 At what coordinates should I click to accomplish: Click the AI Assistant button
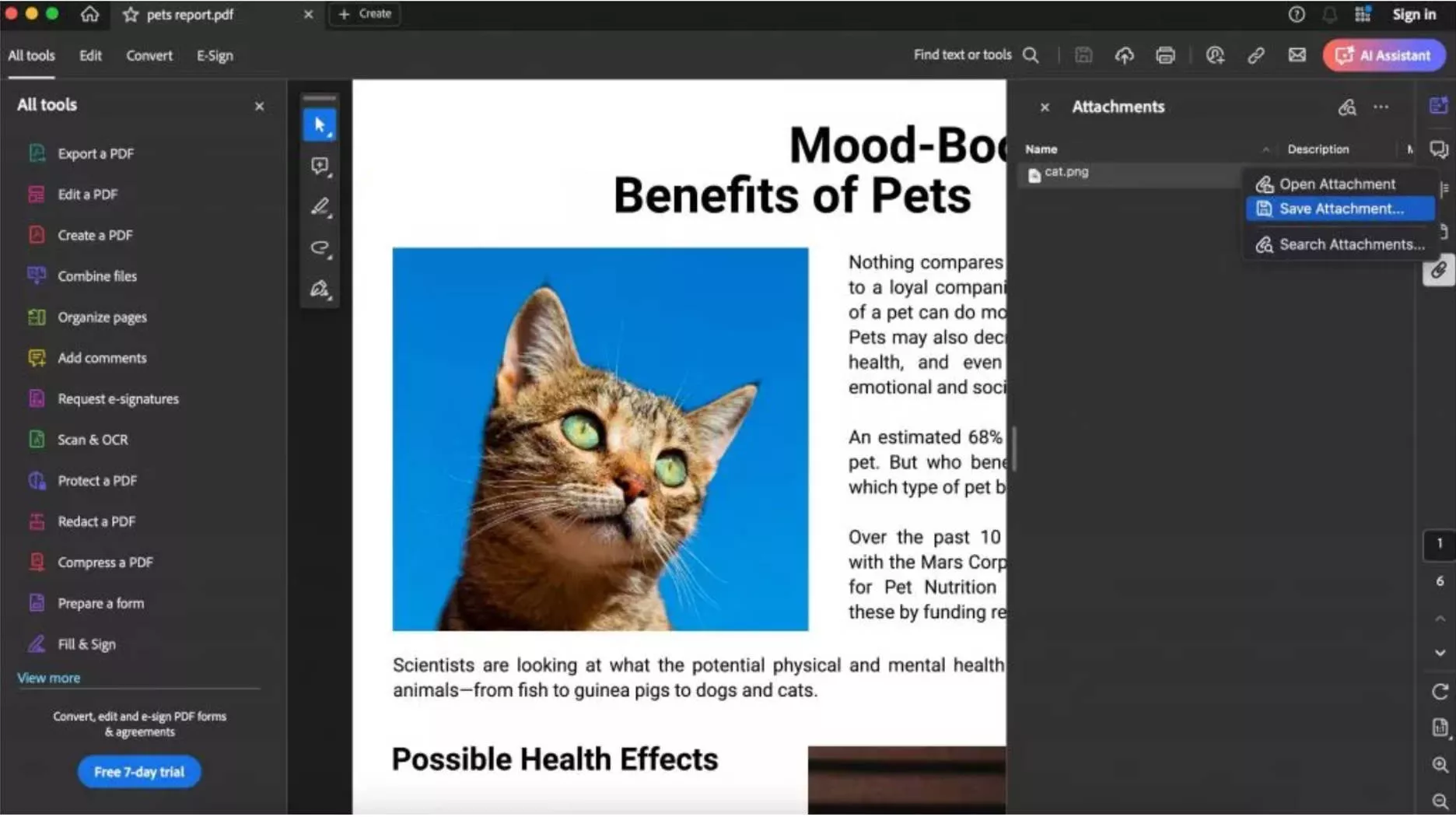(1384, 55)
